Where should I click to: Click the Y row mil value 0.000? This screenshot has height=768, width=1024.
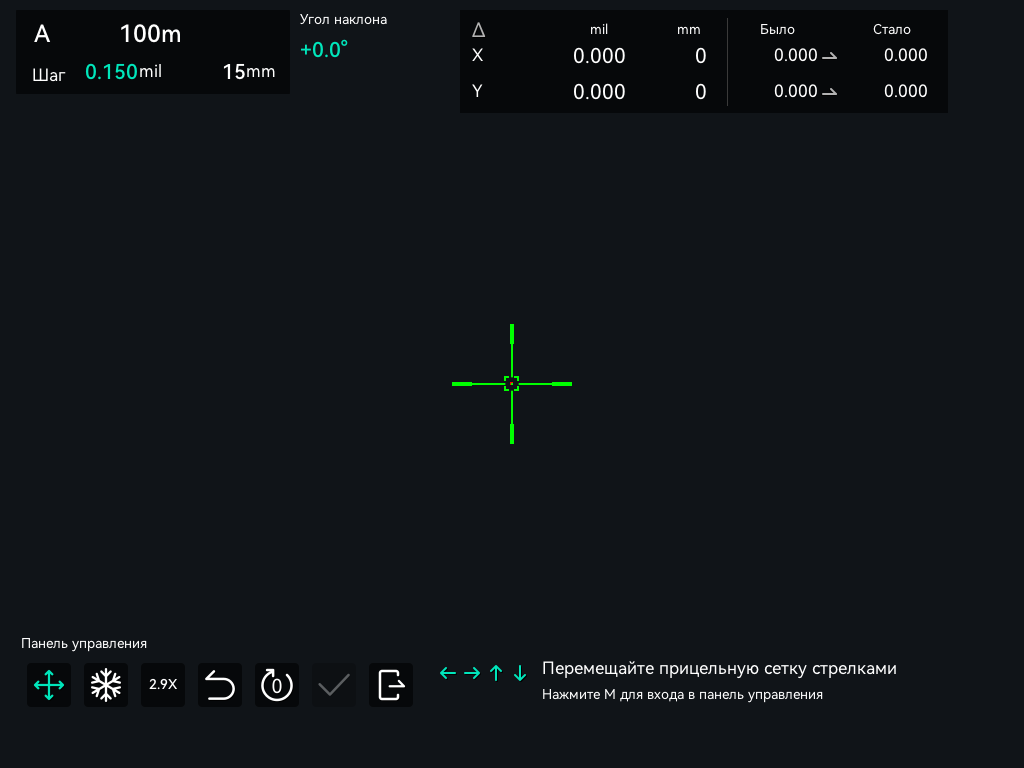point(600,92)
